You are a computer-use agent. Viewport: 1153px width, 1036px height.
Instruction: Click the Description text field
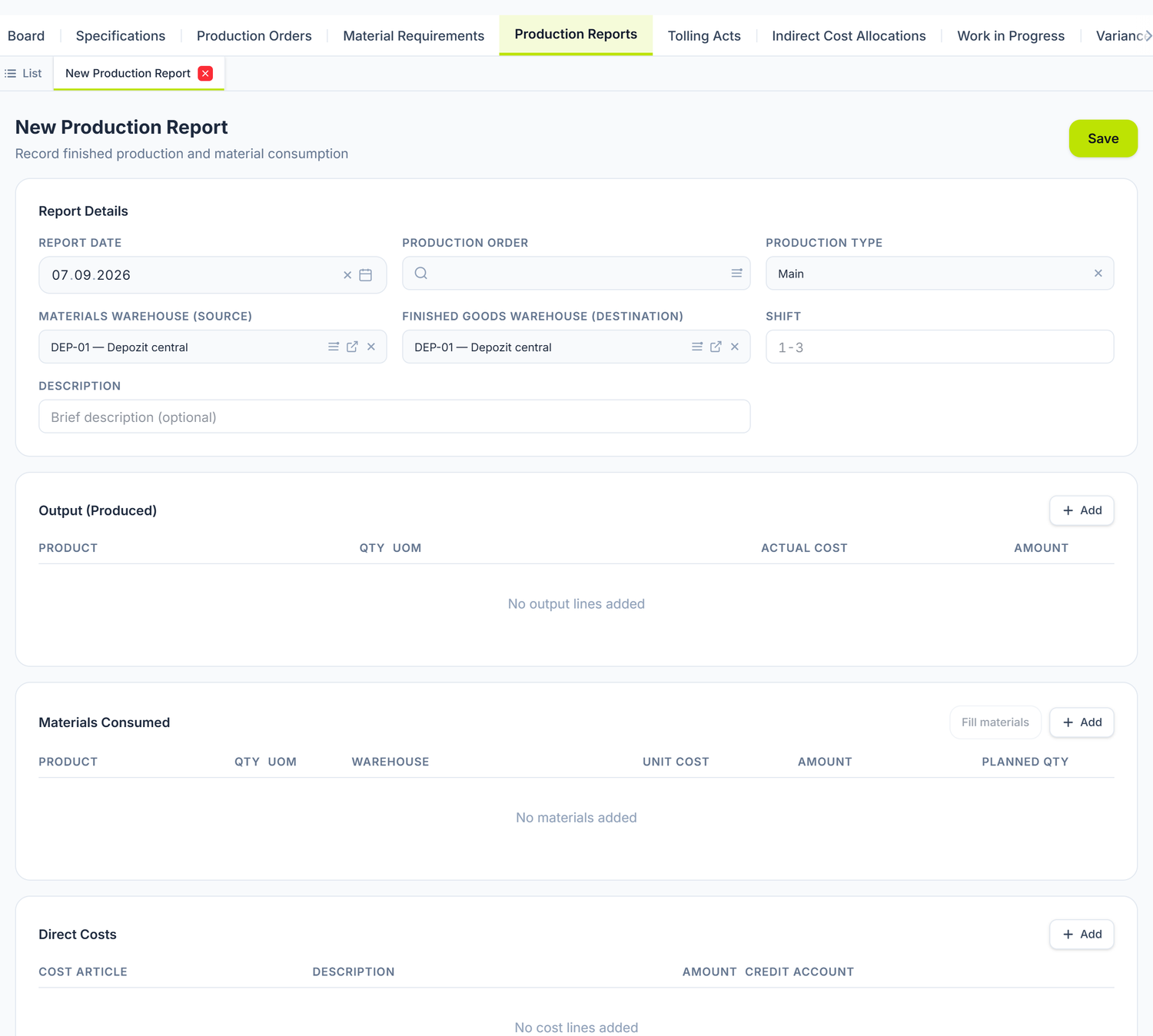(394, 417)
